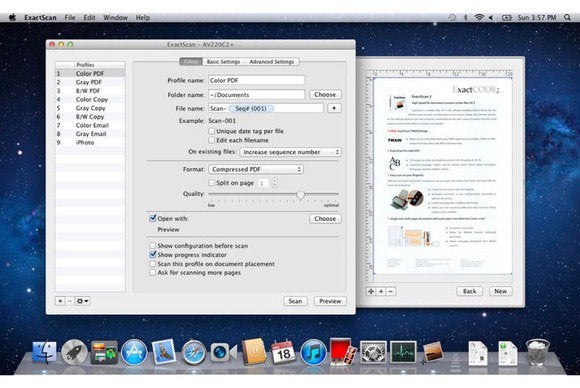Click the Preview button

click(x=330, y=301)
